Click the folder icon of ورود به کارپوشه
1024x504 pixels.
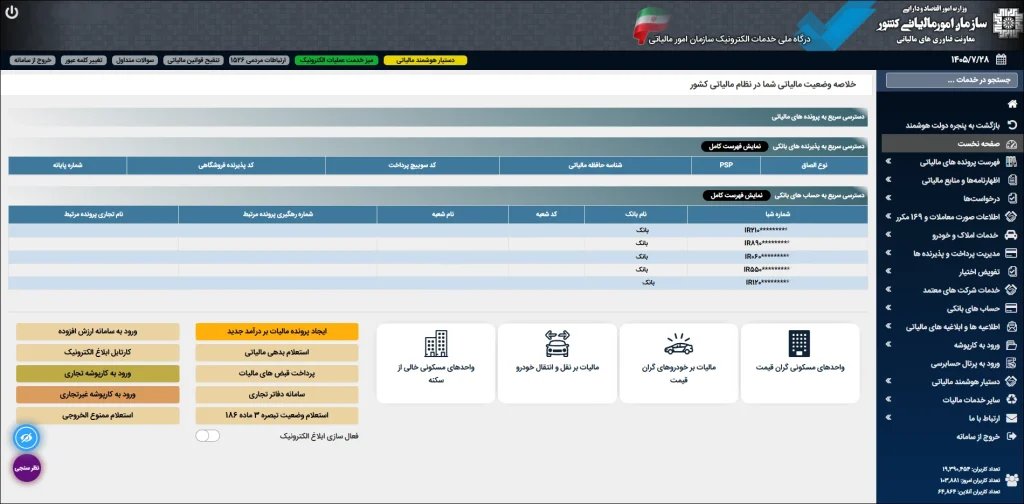pos(1012,345)
